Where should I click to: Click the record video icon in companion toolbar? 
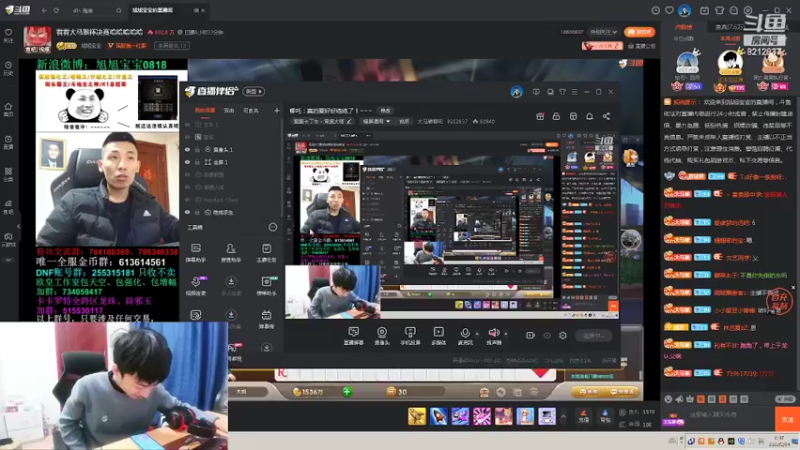[x=530, y=335]
